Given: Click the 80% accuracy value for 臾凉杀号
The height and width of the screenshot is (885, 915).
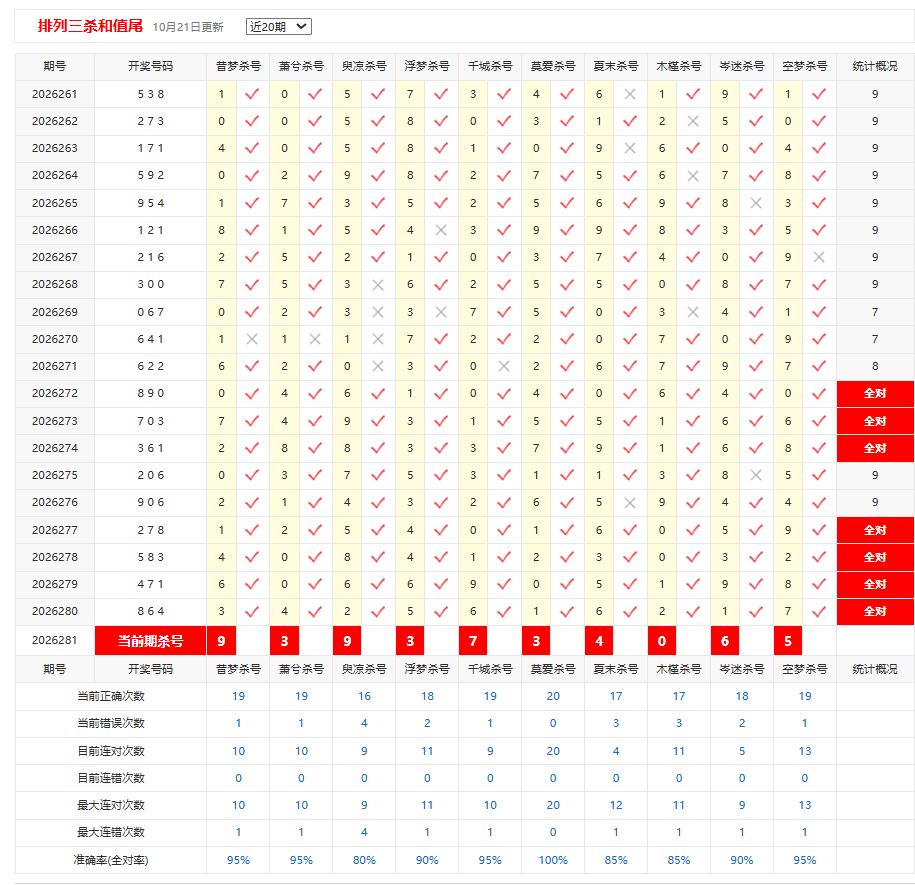Looking at the screenshot, I should [364, 860].
